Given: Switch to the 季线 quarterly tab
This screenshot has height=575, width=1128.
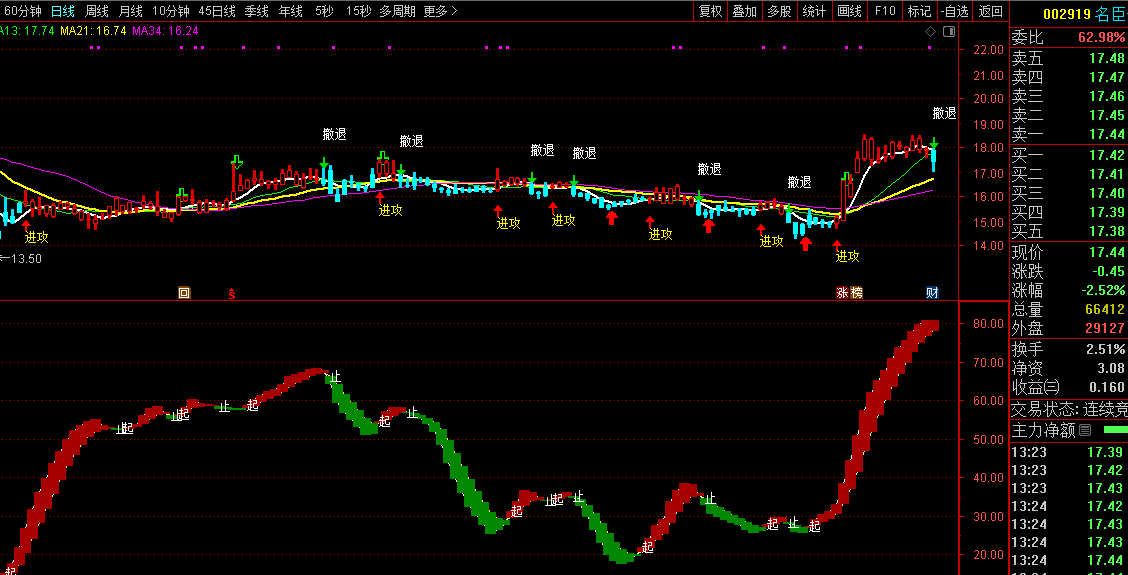Looking at the screenshot, I should tap(256, 11).
